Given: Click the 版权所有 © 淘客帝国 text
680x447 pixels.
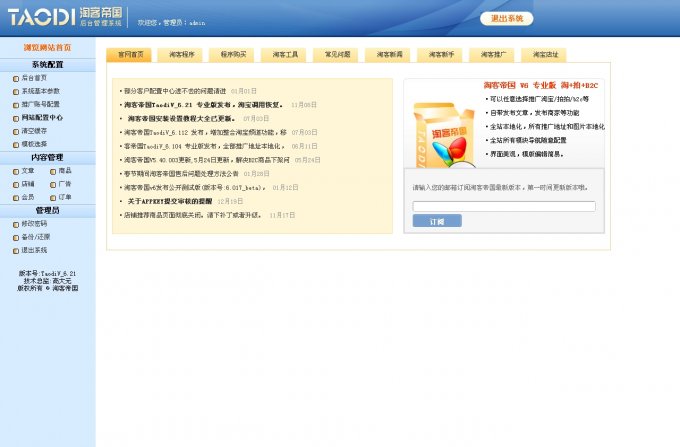Looking at the screenshot, I should click(x=48, y=288).
